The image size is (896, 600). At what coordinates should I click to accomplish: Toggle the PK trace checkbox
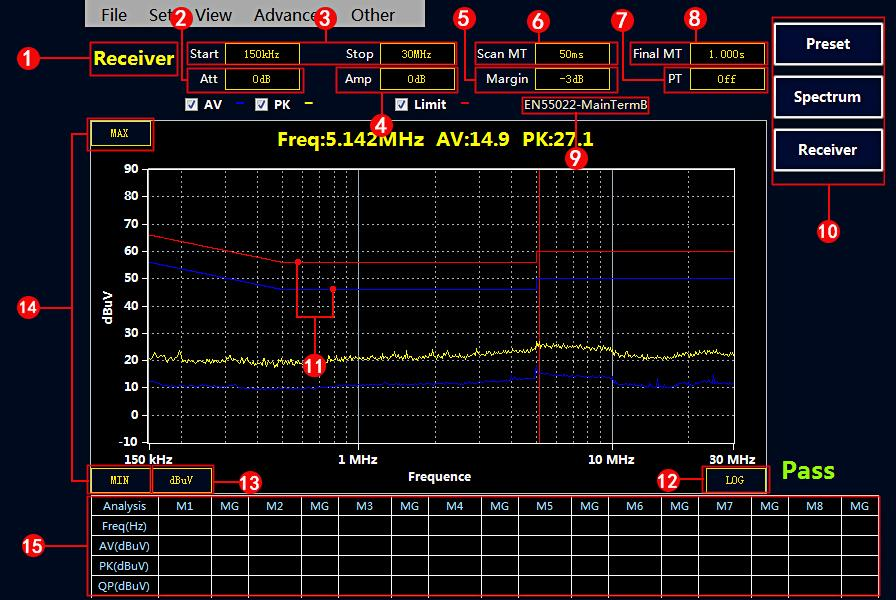coord(261,104)
